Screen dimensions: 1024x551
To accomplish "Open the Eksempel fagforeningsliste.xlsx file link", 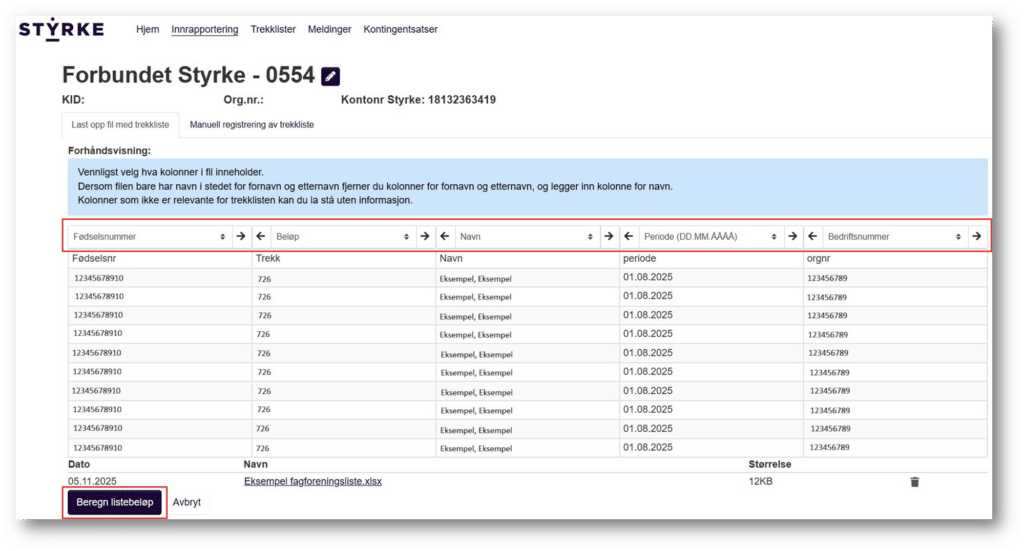I will click(x=313, y=482).
